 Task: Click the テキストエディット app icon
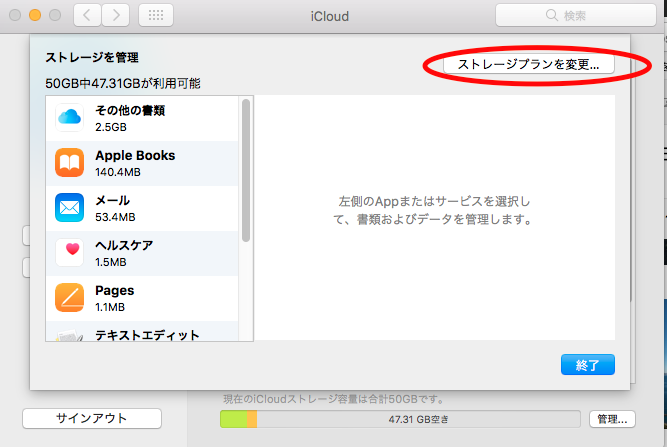(x=69, y=336)
